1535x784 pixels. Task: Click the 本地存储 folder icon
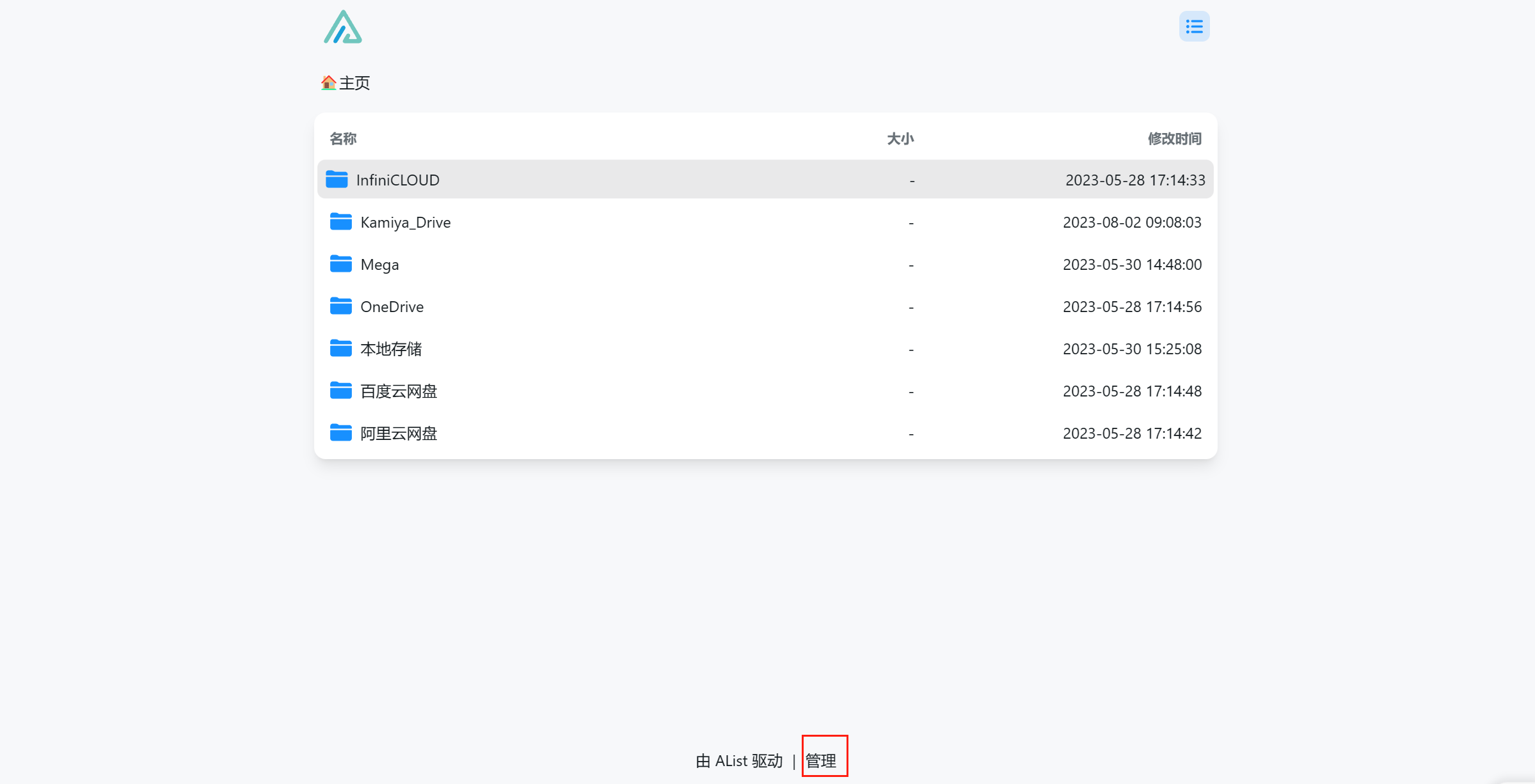pos(340,349)
